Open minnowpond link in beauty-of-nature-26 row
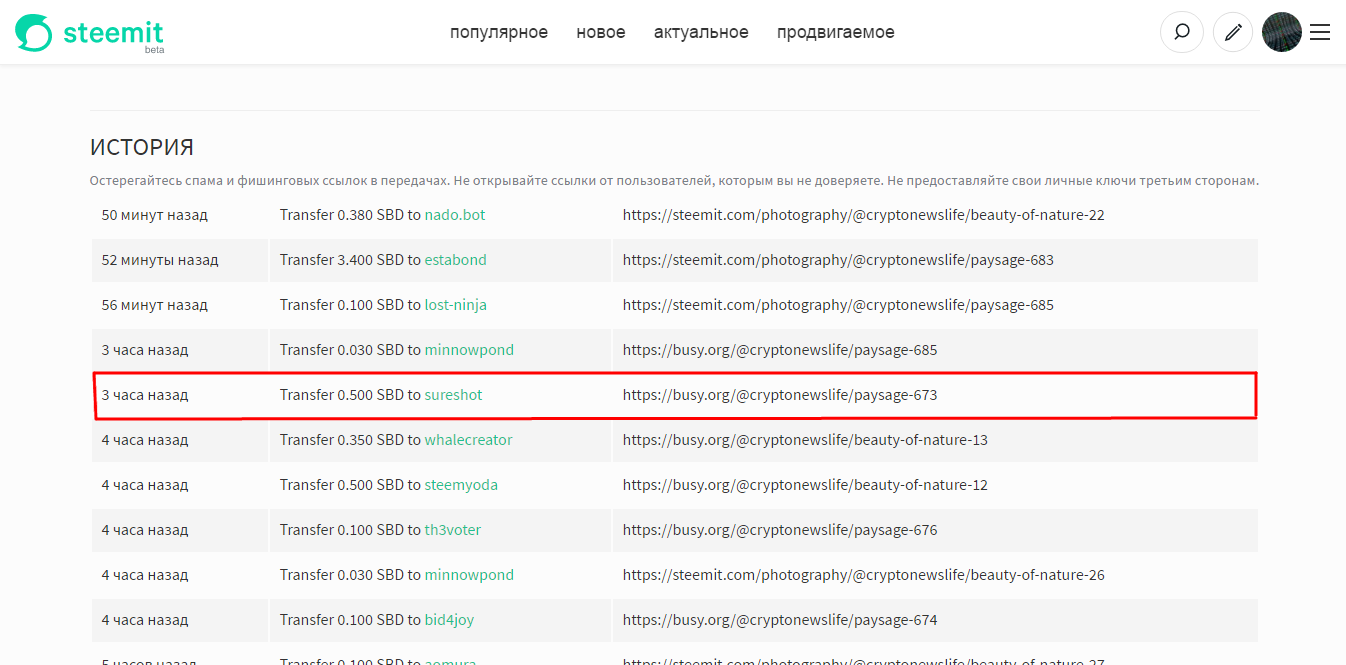The height and width of the screenshot is (665, 1346). tap(469, 575)
